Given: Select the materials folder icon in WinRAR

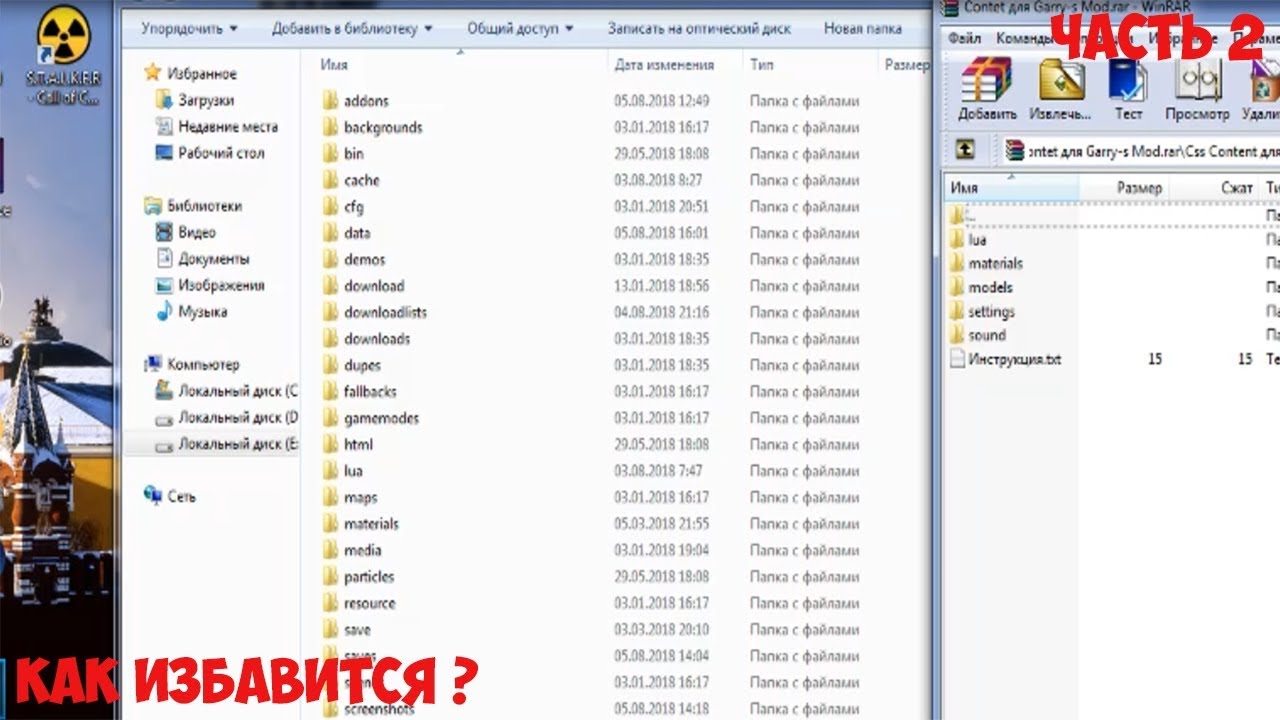Looking at the screenshot, I should (x=957, y=263).
